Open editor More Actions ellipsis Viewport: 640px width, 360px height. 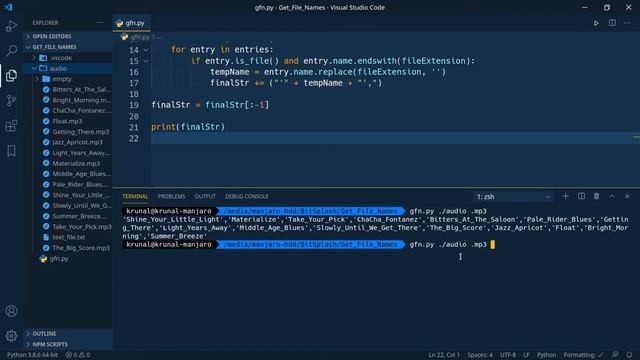[627, 23]
